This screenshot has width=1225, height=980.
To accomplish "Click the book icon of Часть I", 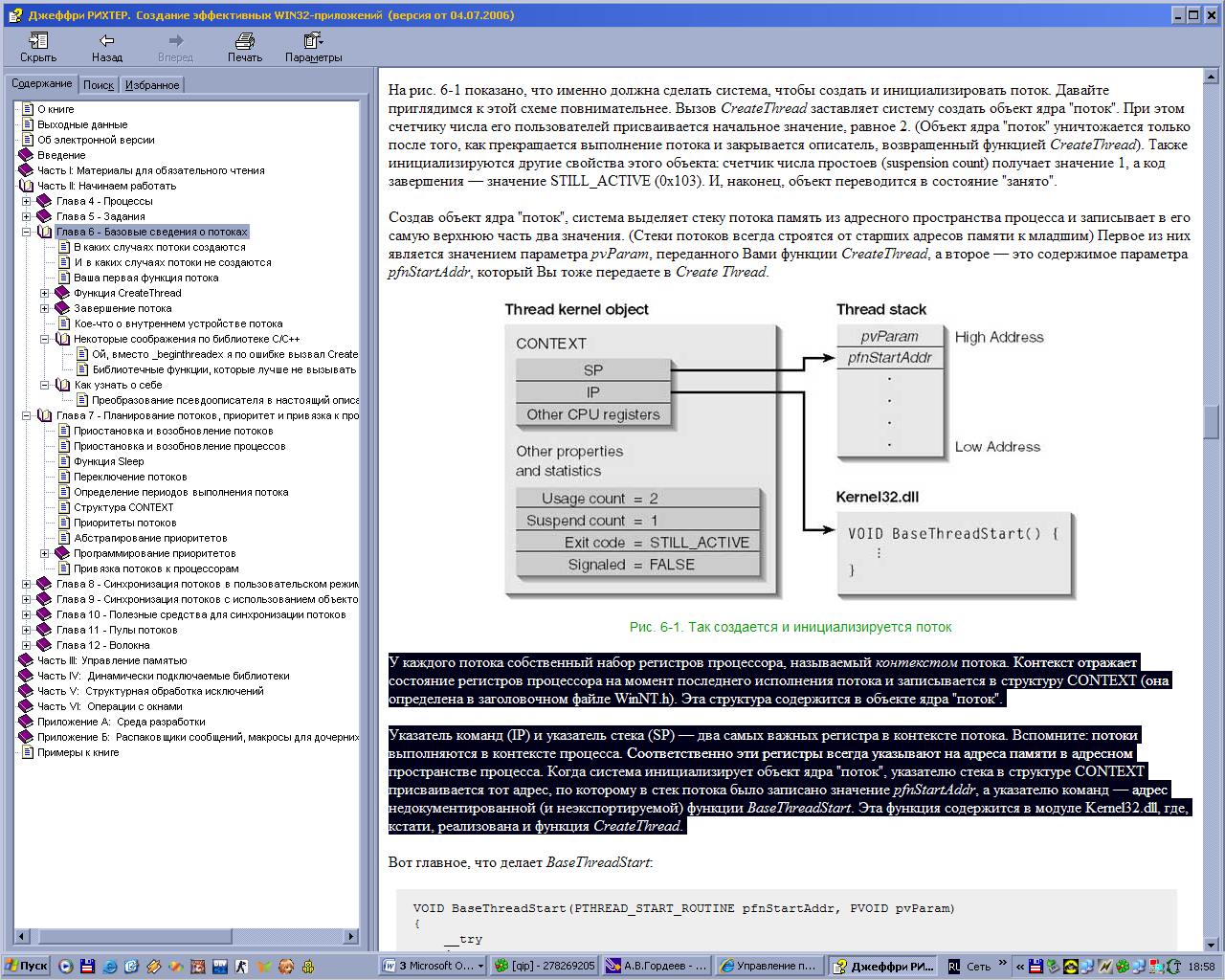I will 27,170.
